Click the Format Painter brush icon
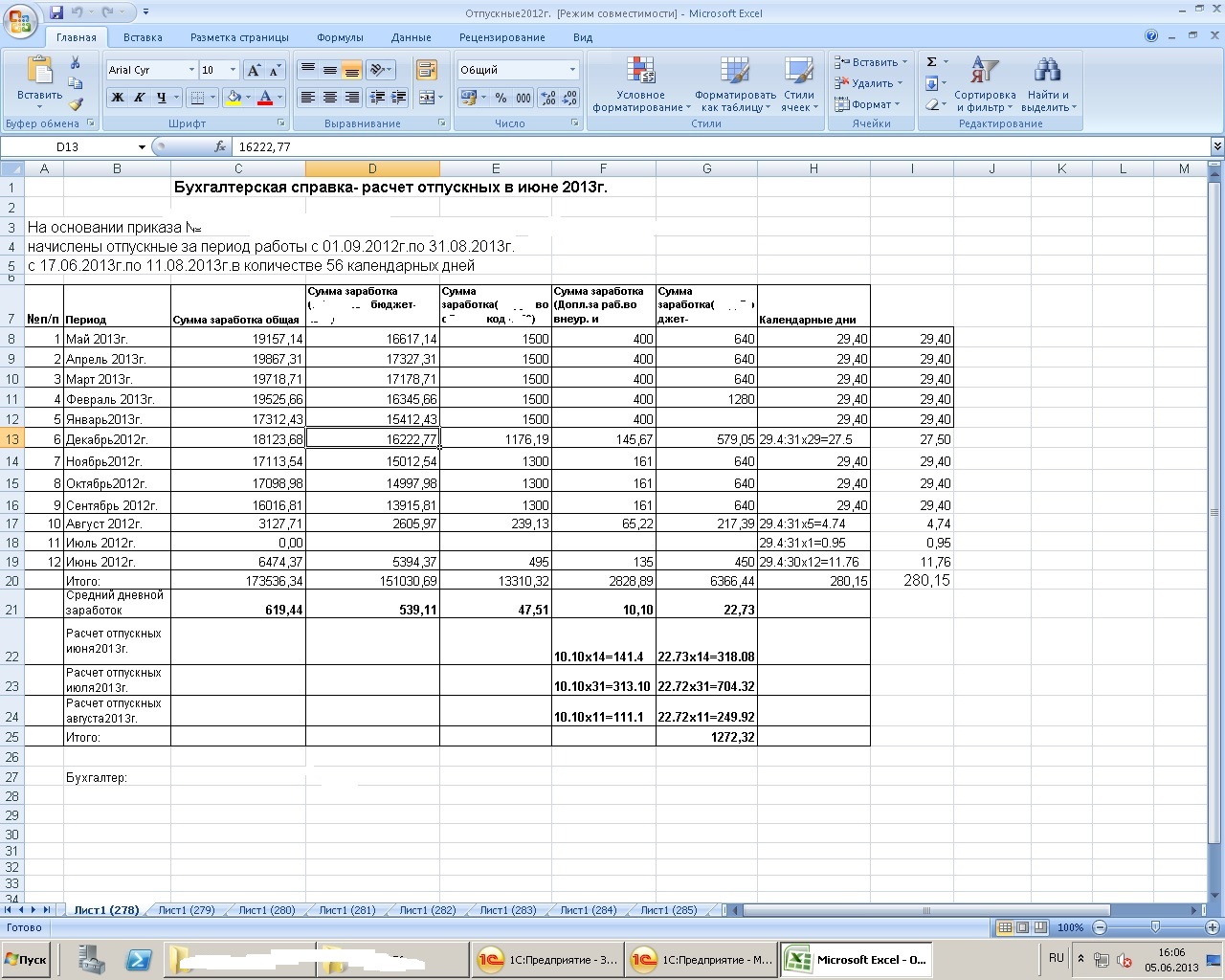 [76, 104]
